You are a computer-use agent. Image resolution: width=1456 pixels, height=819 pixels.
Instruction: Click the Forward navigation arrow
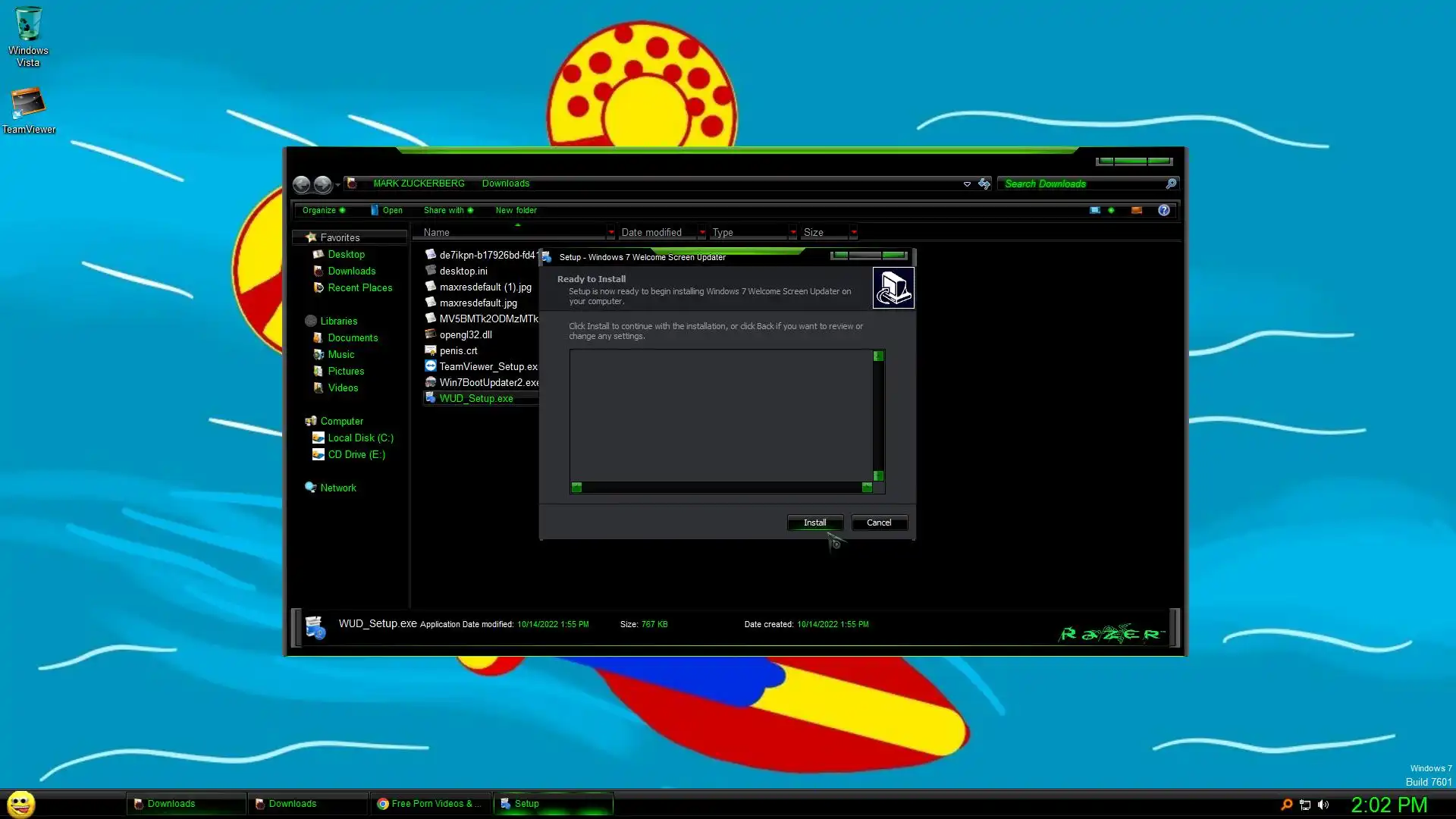[x=322, y=184]
